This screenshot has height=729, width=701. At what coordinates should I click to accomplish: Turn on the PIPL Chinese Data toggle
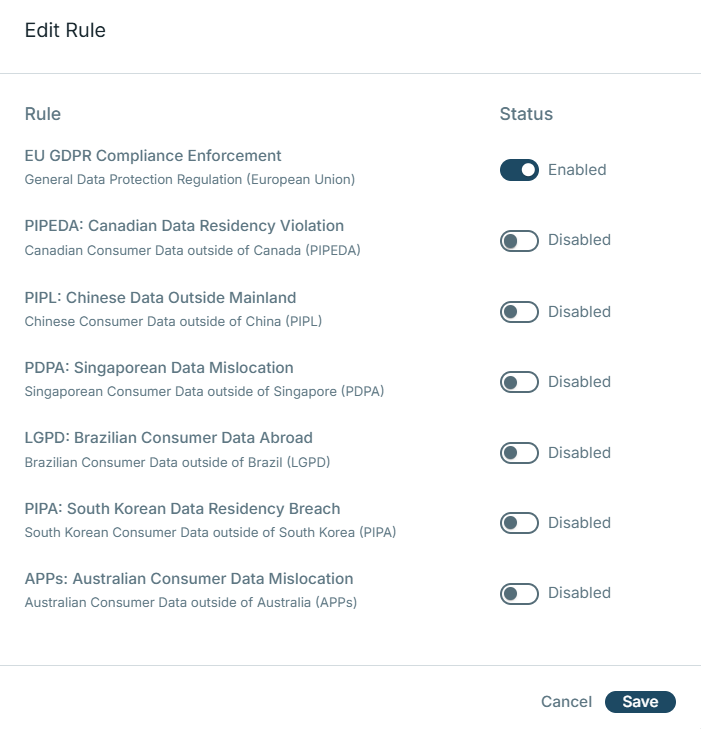click(519, 312)
